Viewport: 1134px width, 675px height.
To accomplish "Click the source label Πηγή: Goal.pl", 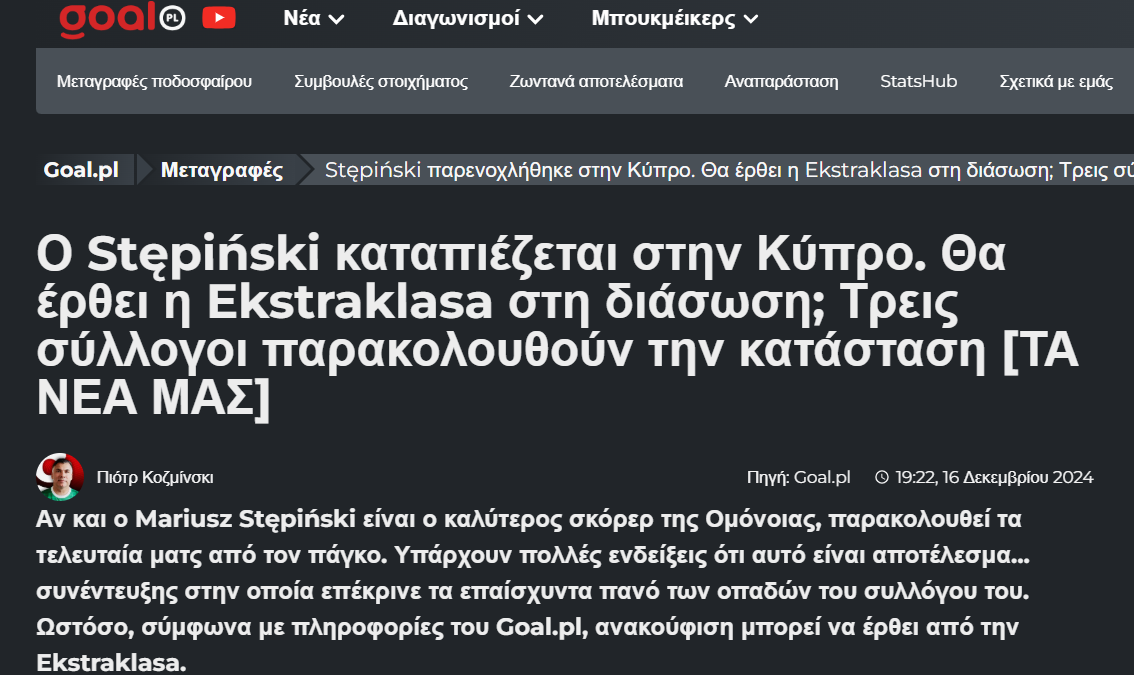I will [x=798, y=477].
